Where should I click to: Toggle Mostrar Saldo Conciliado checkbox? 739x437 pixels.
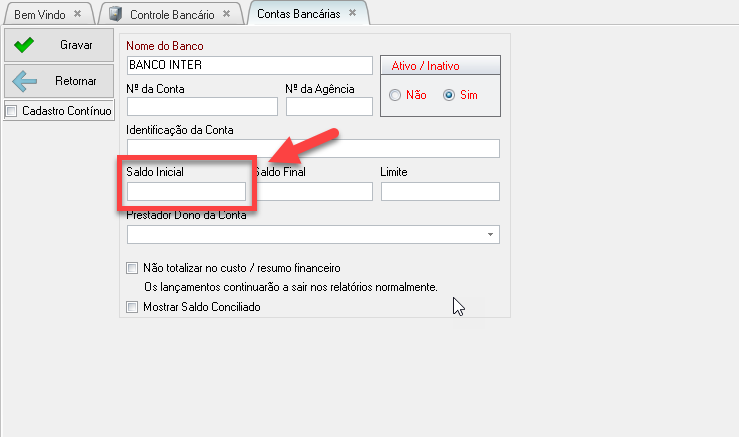(133, 307)
